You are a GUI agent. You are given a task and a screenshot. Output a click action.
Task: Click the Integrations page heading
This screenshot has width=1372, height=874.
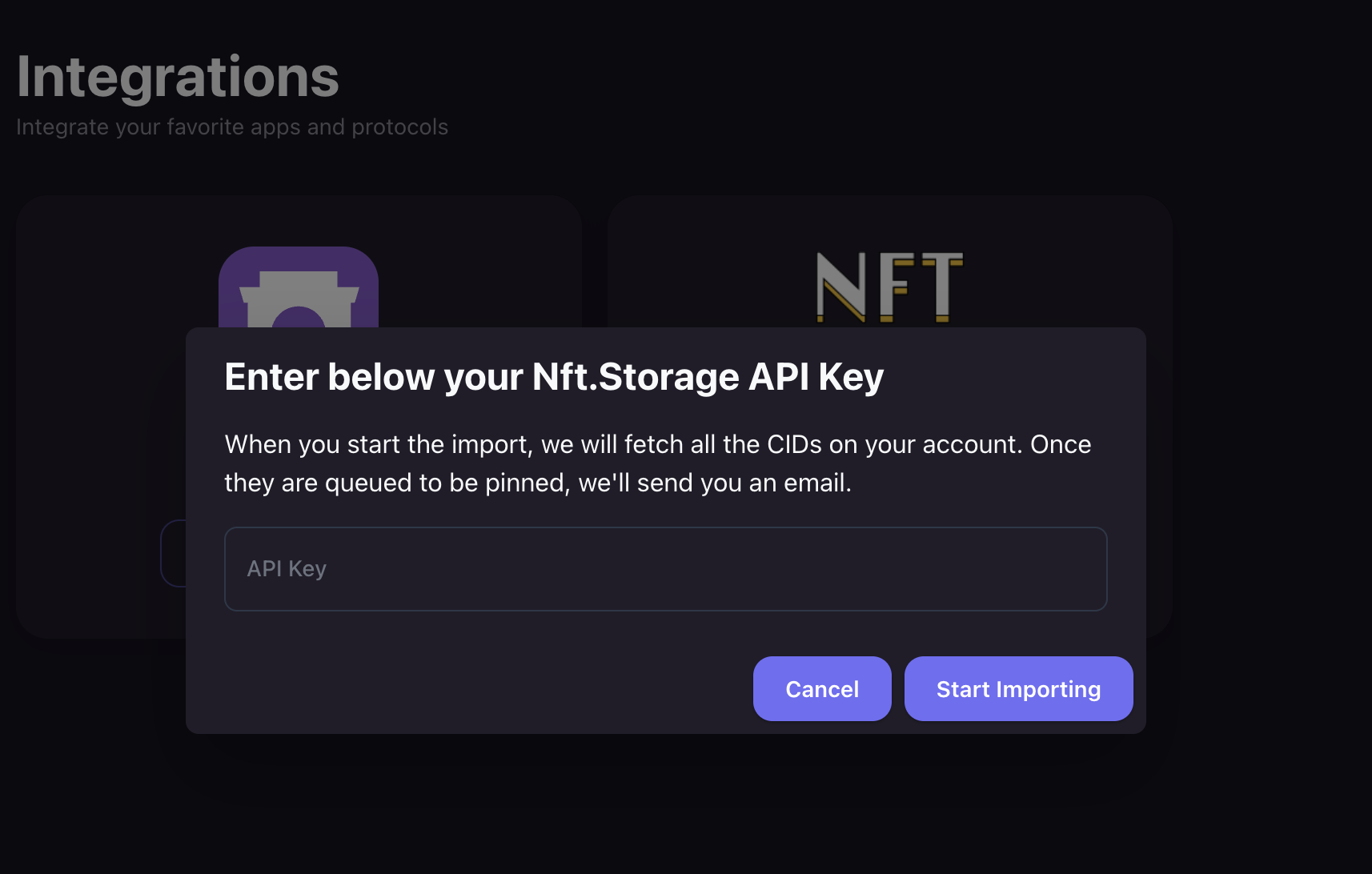(178, 77)
